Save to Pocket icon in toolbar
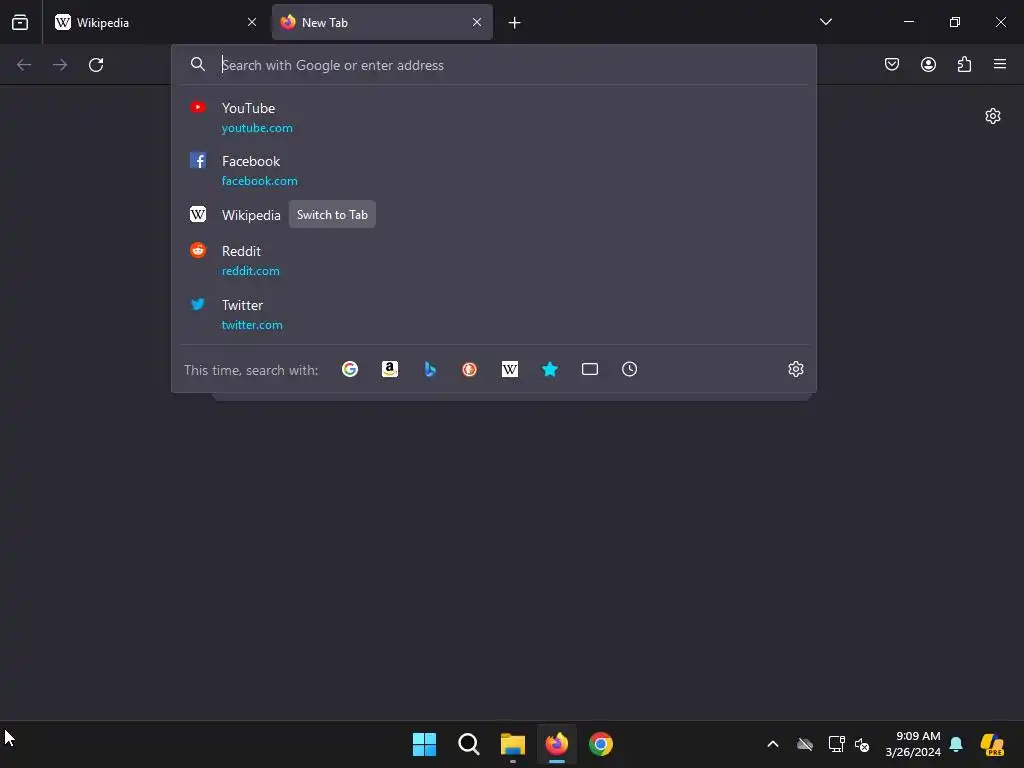The width and height of the screenshot is (1024, 768). pyautogui.click(x=892, y=64)
